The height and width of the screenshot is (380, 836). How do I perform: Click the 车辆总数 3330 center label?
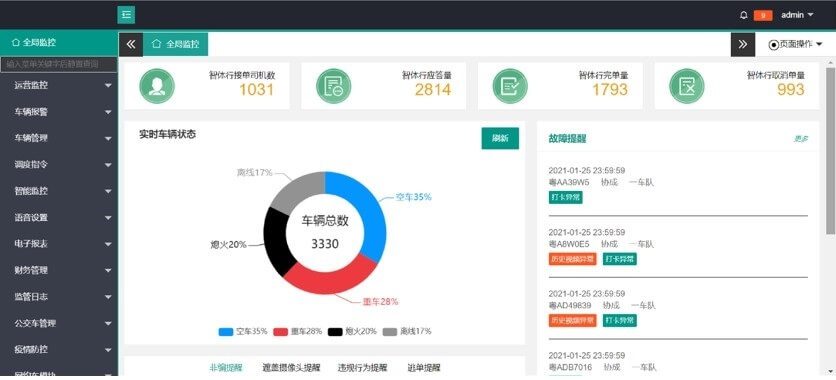[325, 232]
